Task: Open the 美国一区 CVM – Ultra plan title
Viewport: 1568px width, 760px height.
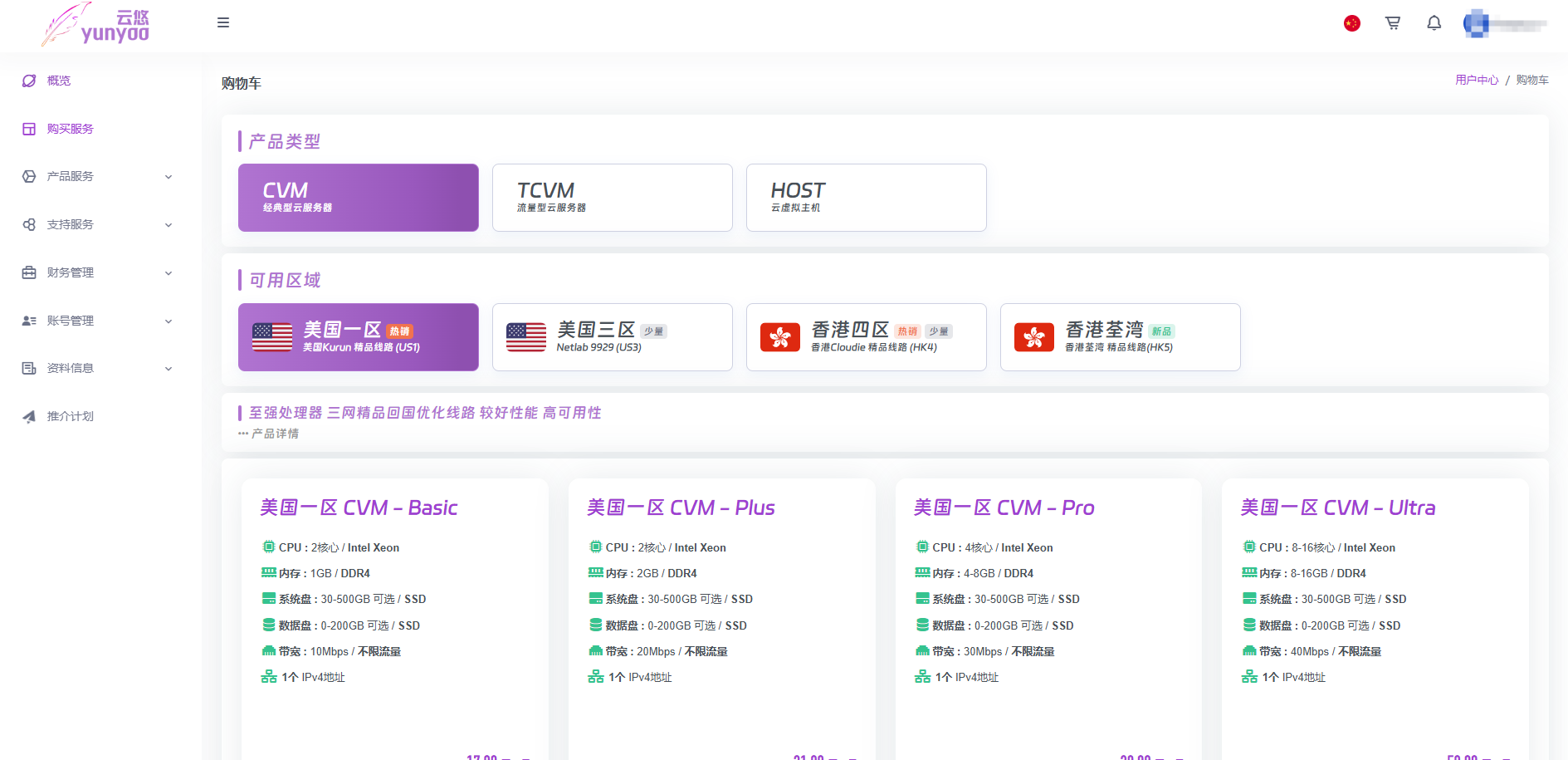Action: [x=1338, y=507]
